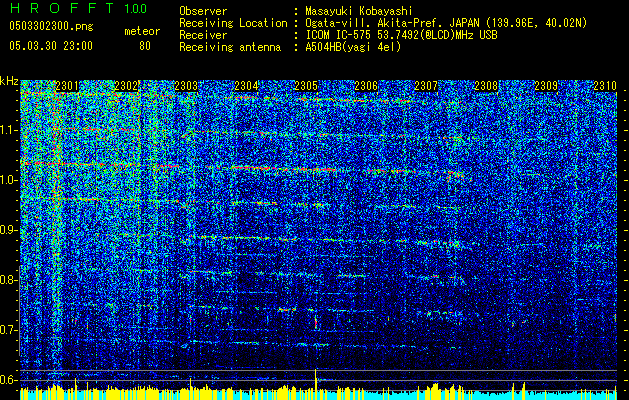The image size is (629, 400).
Task: Click the meteor count value 80
Action: (x=145, y=46)
